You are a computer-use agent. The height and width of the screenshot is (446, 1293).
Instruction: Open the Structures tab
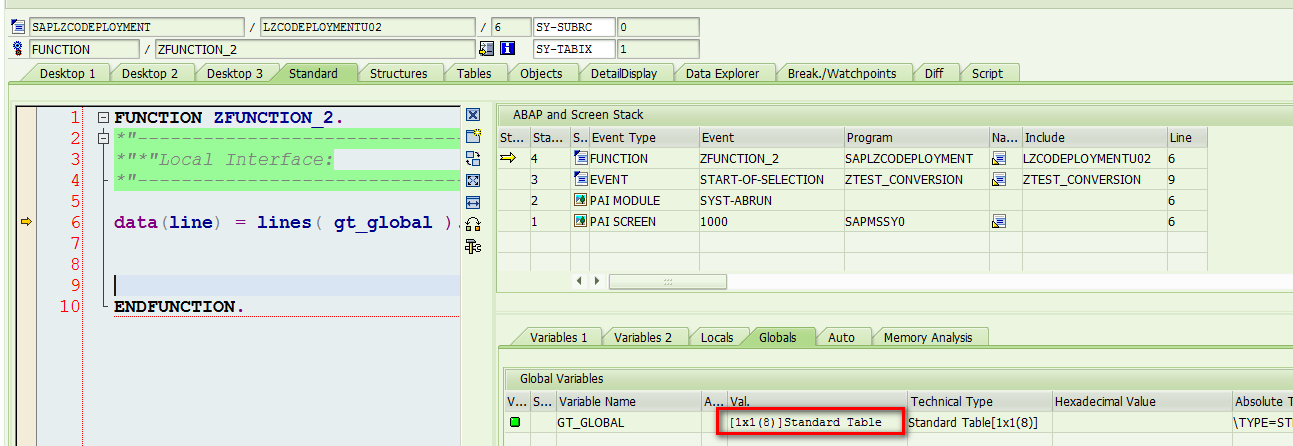pos(398,73)
